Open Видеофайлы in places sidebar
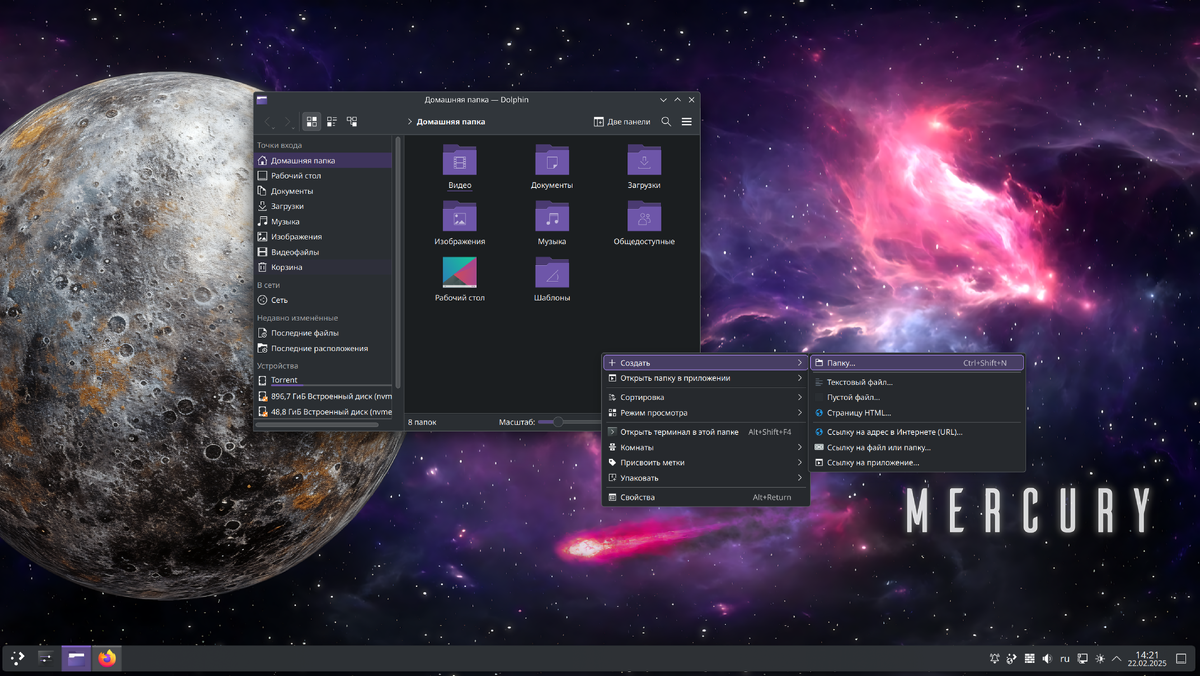The height and width of the screenshot is (676, 1200). tap(324, 252)
